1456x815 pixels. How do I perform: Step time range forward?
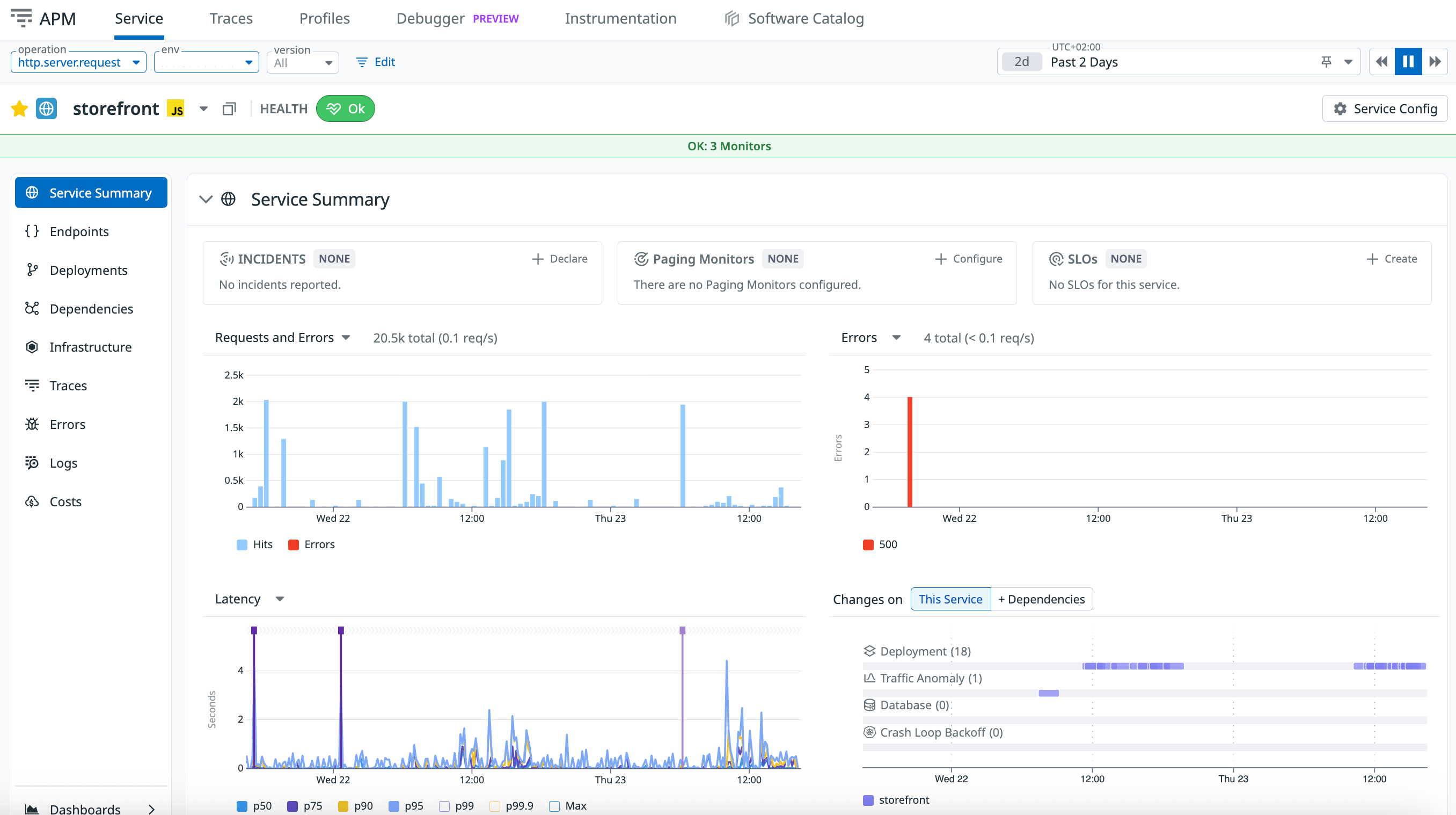click(1435, 62)
